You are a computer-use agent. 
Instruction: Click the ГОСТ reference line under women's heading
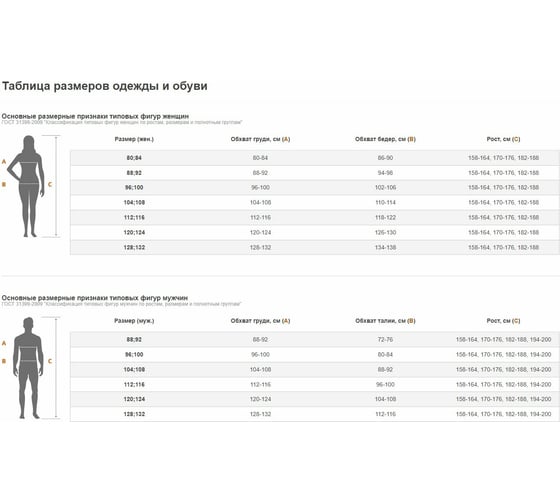tap(122, 123)
